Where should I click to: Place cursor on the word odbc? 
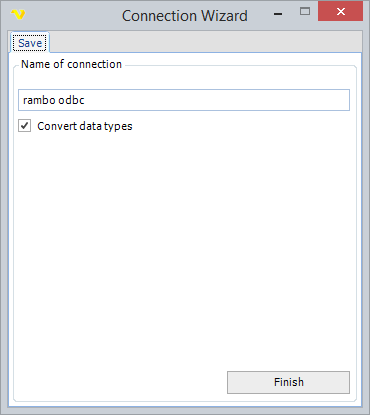click(71, 100)
